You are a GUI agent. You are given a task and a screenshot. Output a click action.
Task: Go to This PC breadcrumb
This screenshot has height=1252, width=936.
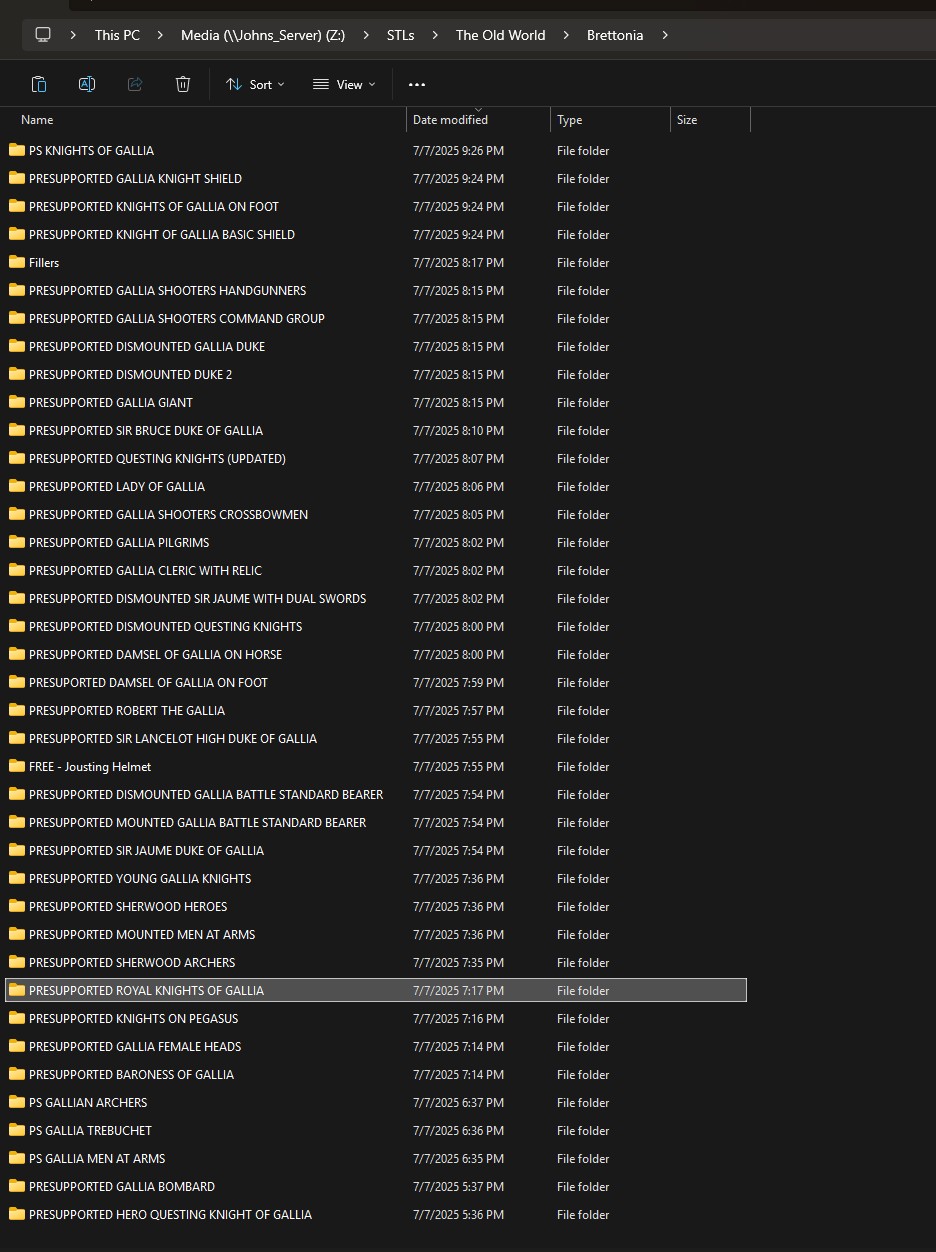[117, 35]
